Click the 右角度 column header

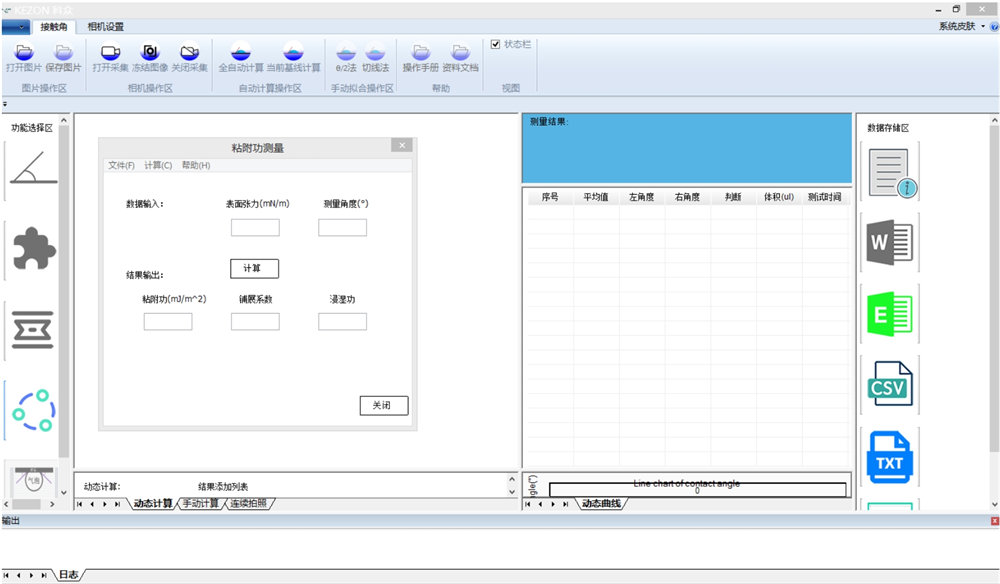688,197
